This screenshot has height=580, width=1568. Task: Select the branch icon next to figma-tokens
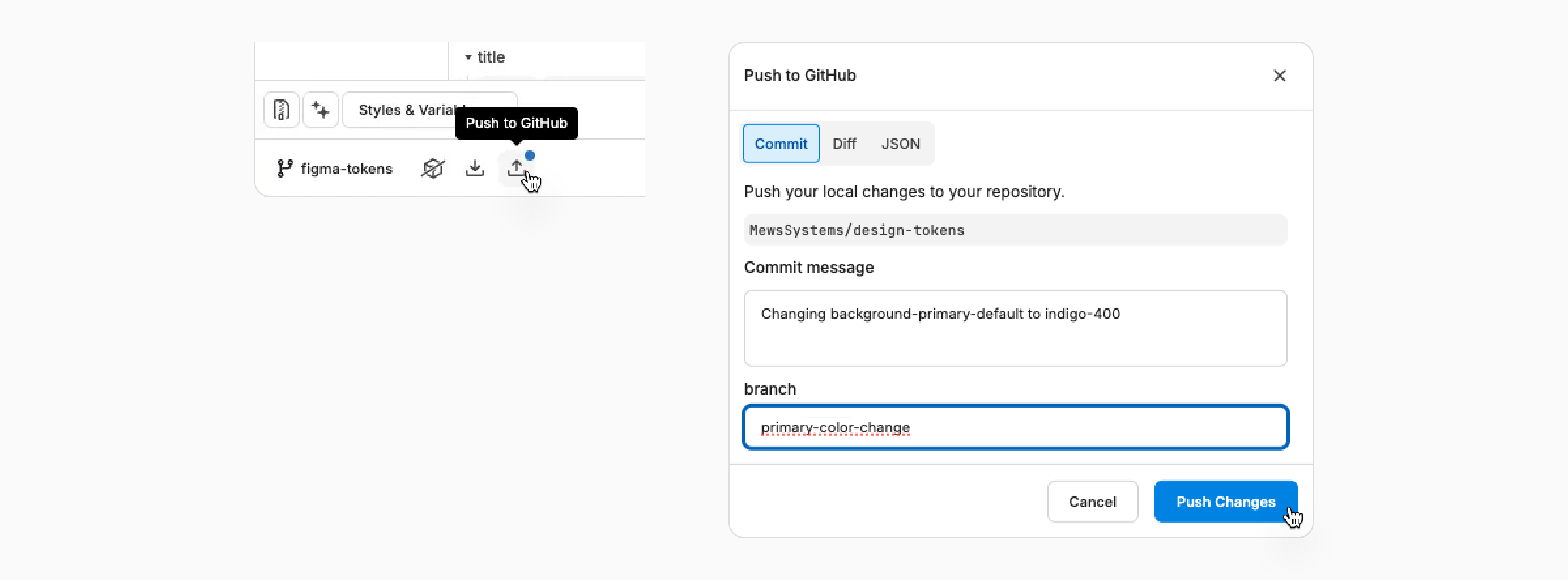point(284,168)
